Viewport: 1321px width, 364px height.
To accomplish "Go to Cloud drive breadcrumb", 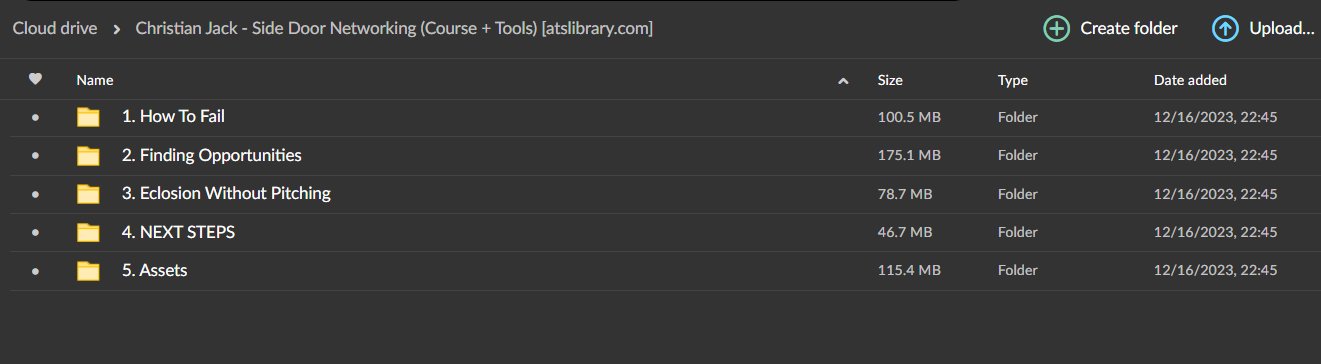I will (55, 28).
